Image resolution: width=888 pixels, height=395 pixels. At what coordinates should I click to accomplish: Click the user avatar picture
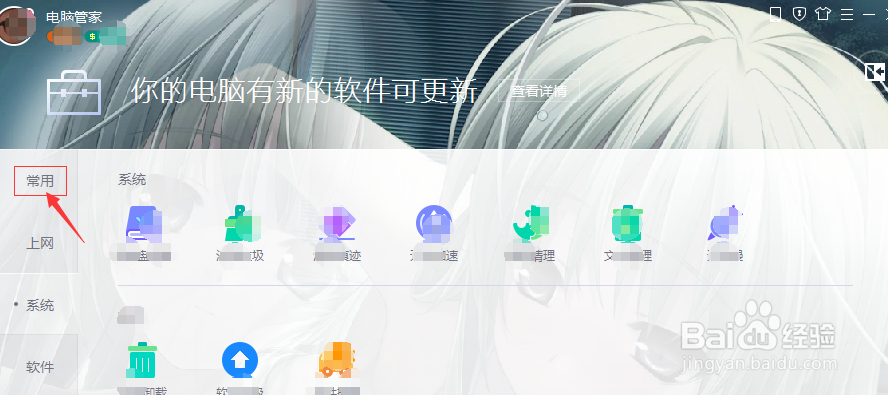15,25
